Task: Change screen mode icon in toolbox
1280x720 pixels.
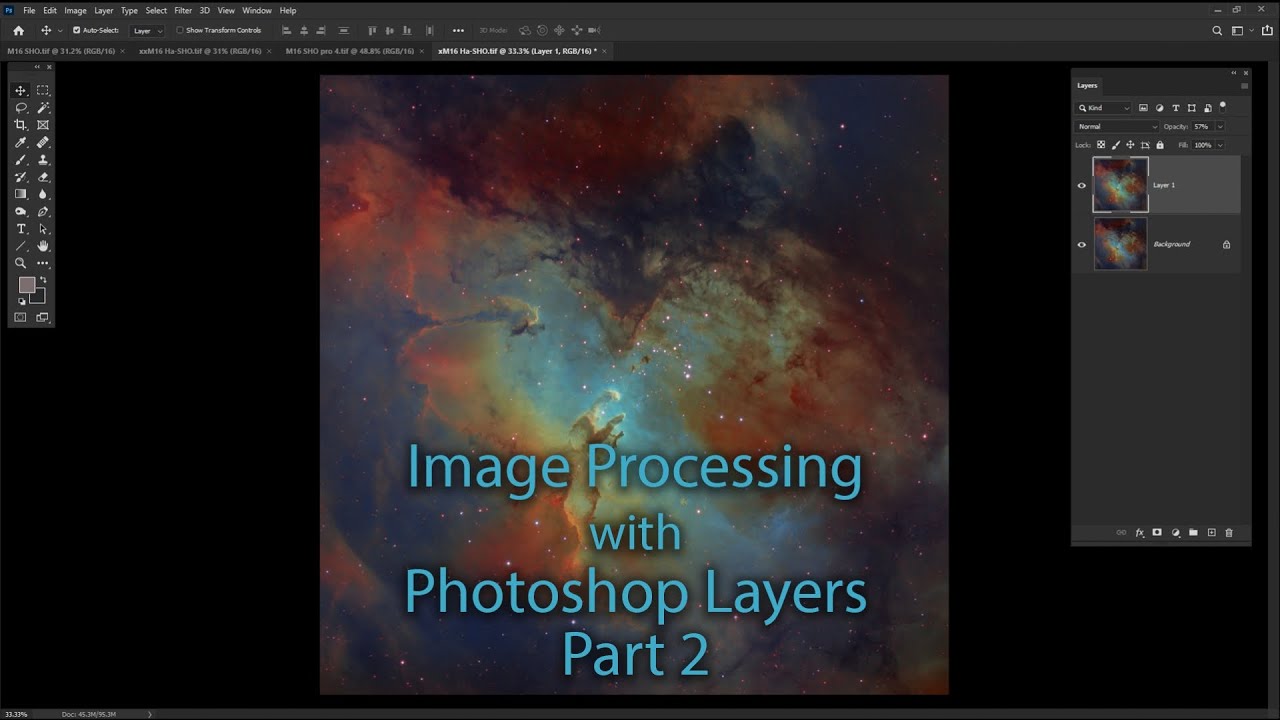Action: [43, 317]
